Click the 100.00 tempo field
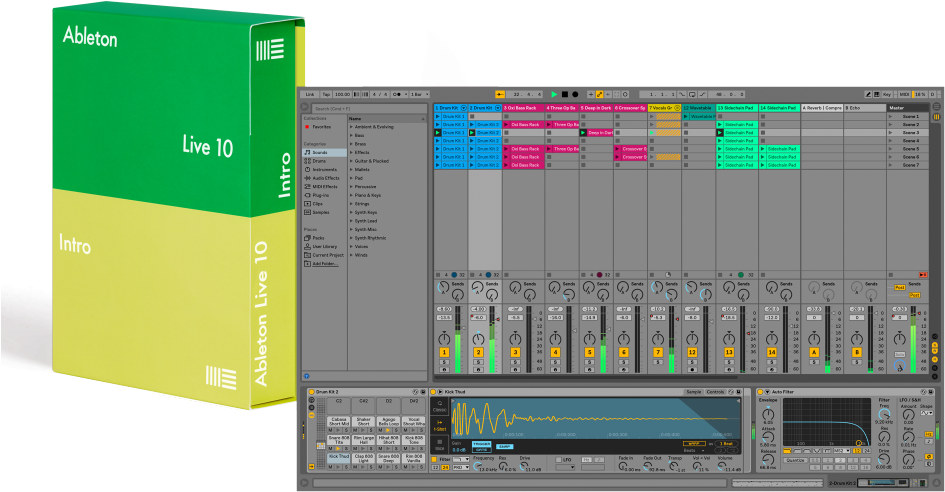The image size is (945, 492). point(342,94)
